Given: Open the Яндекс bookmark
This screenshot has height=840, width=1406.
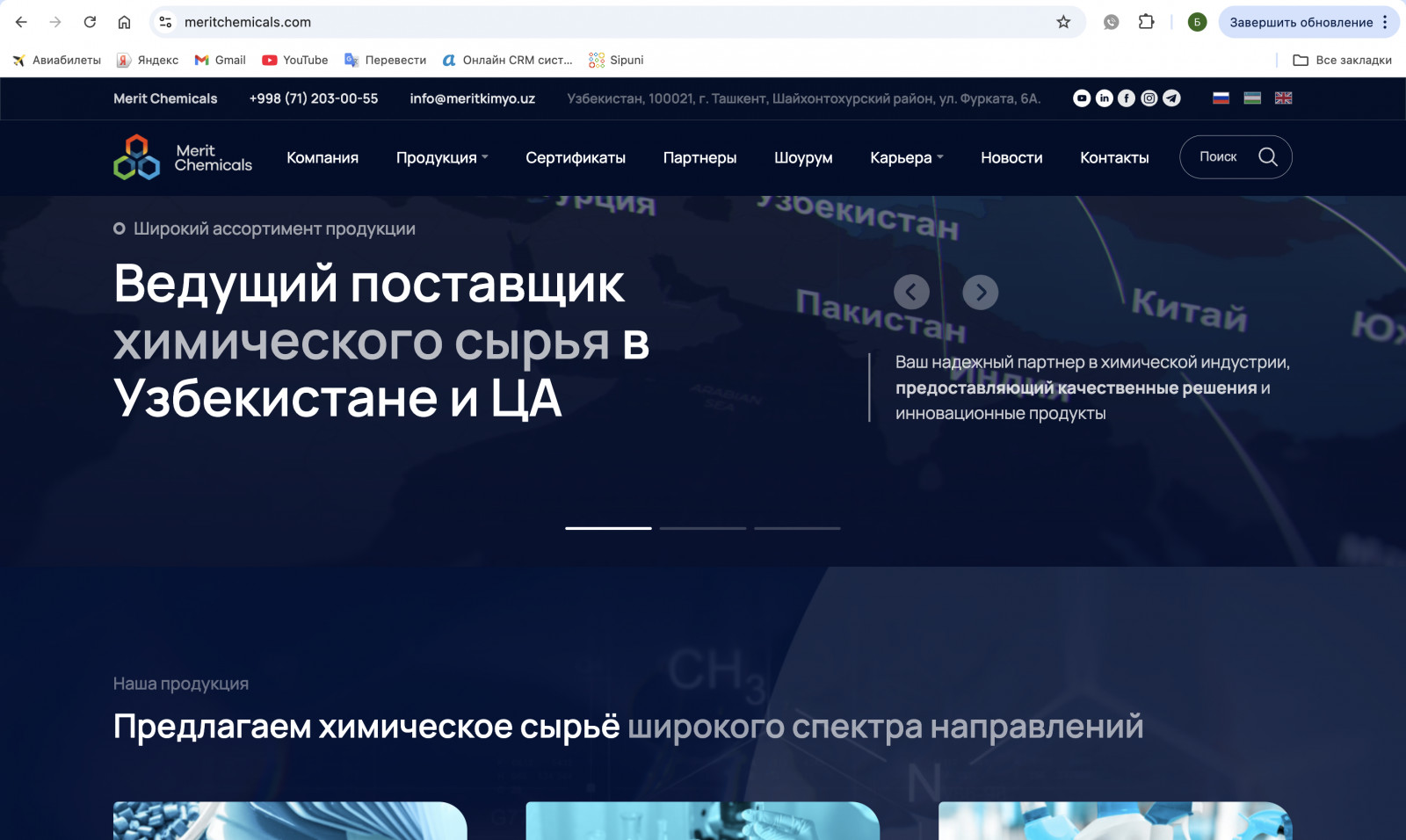Looking at the screenshot, I should [148, 60].
